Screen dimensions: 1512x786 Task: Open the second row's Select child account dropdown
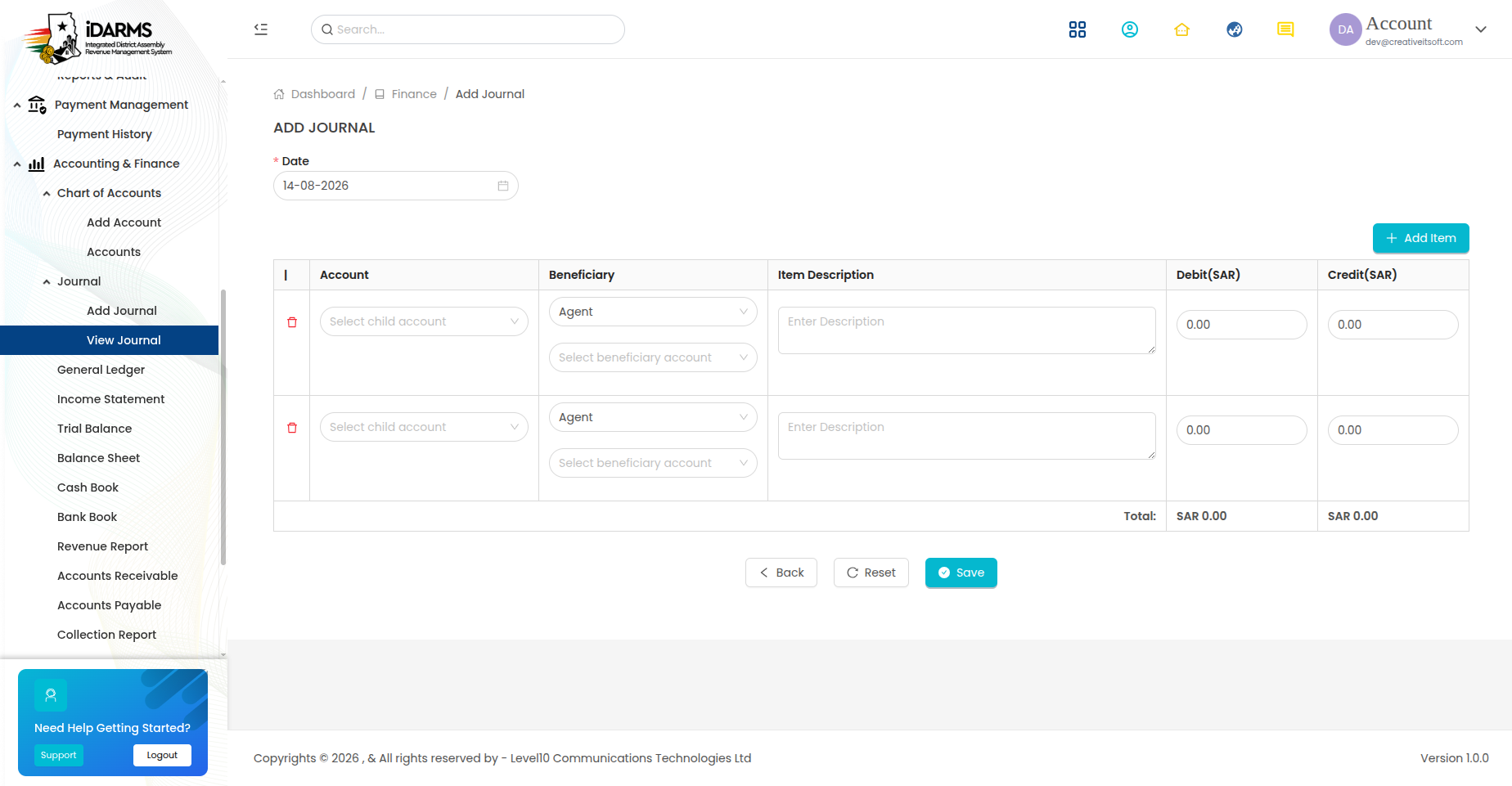click(x=424, y=427)
